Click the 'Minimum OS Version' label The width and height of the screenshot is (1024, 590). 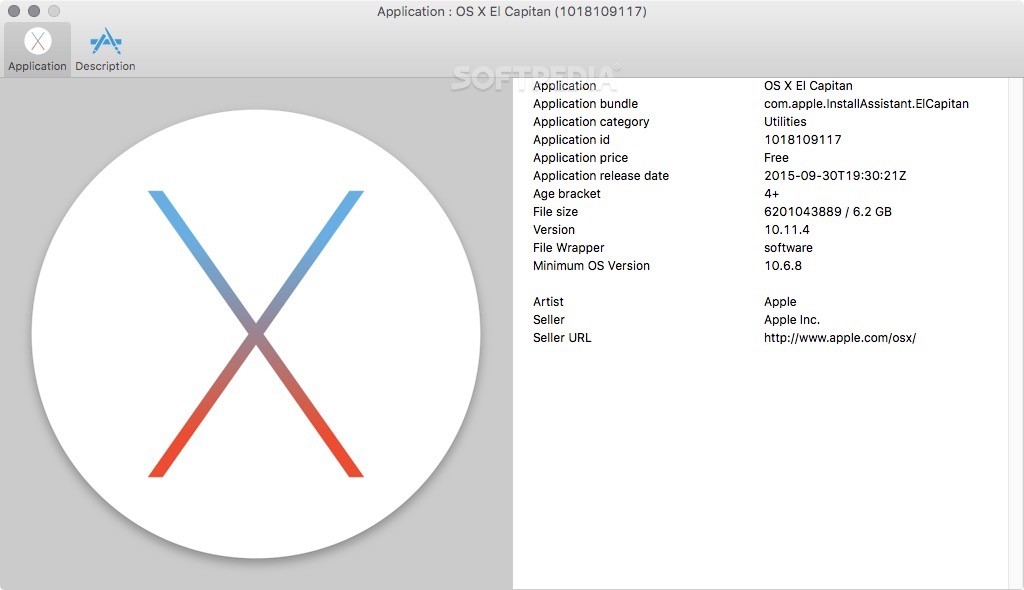click(591, 266)
